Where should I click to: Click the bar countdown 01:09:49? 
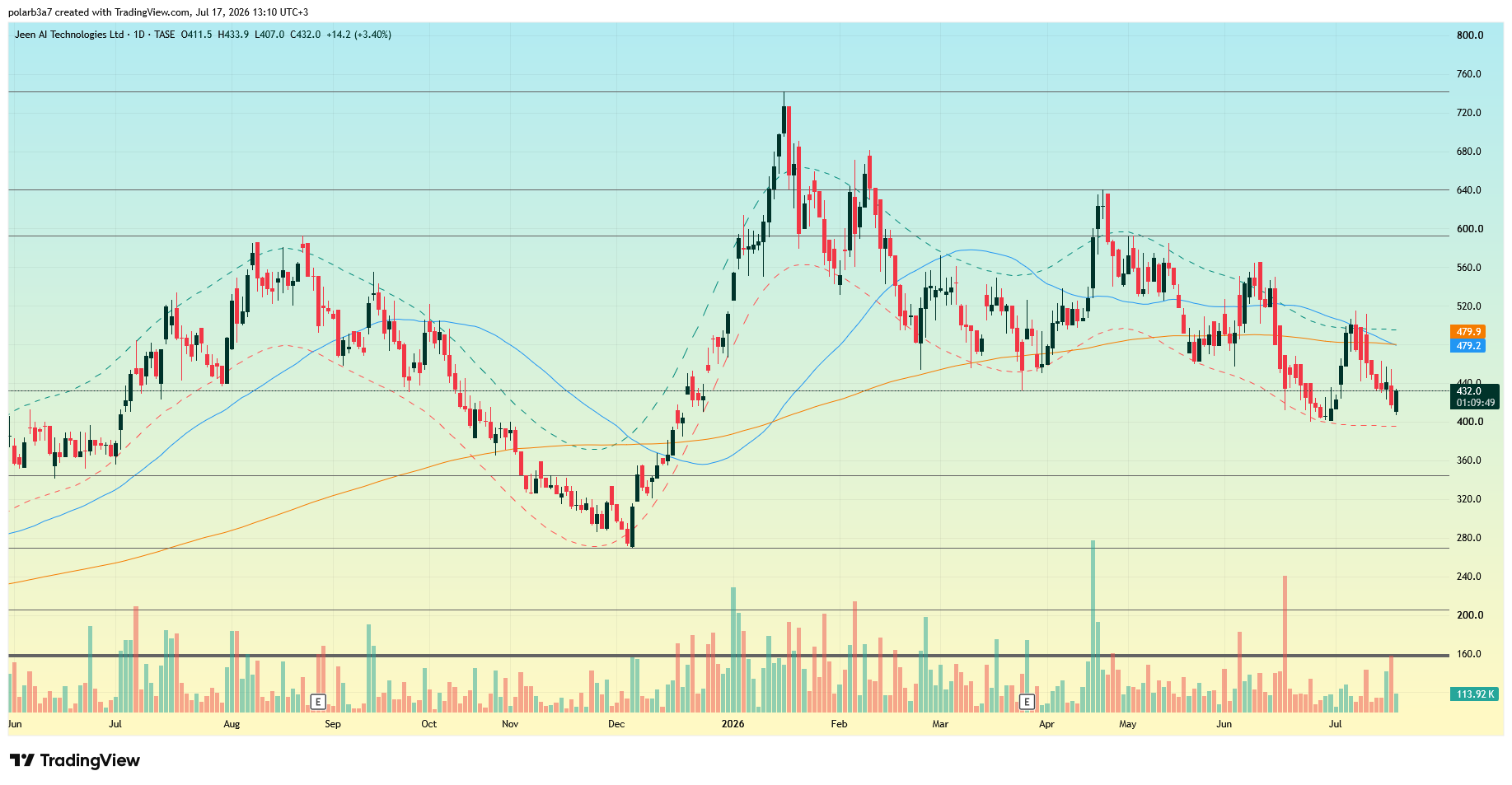pyautogui.click(x=1475, y=403)
